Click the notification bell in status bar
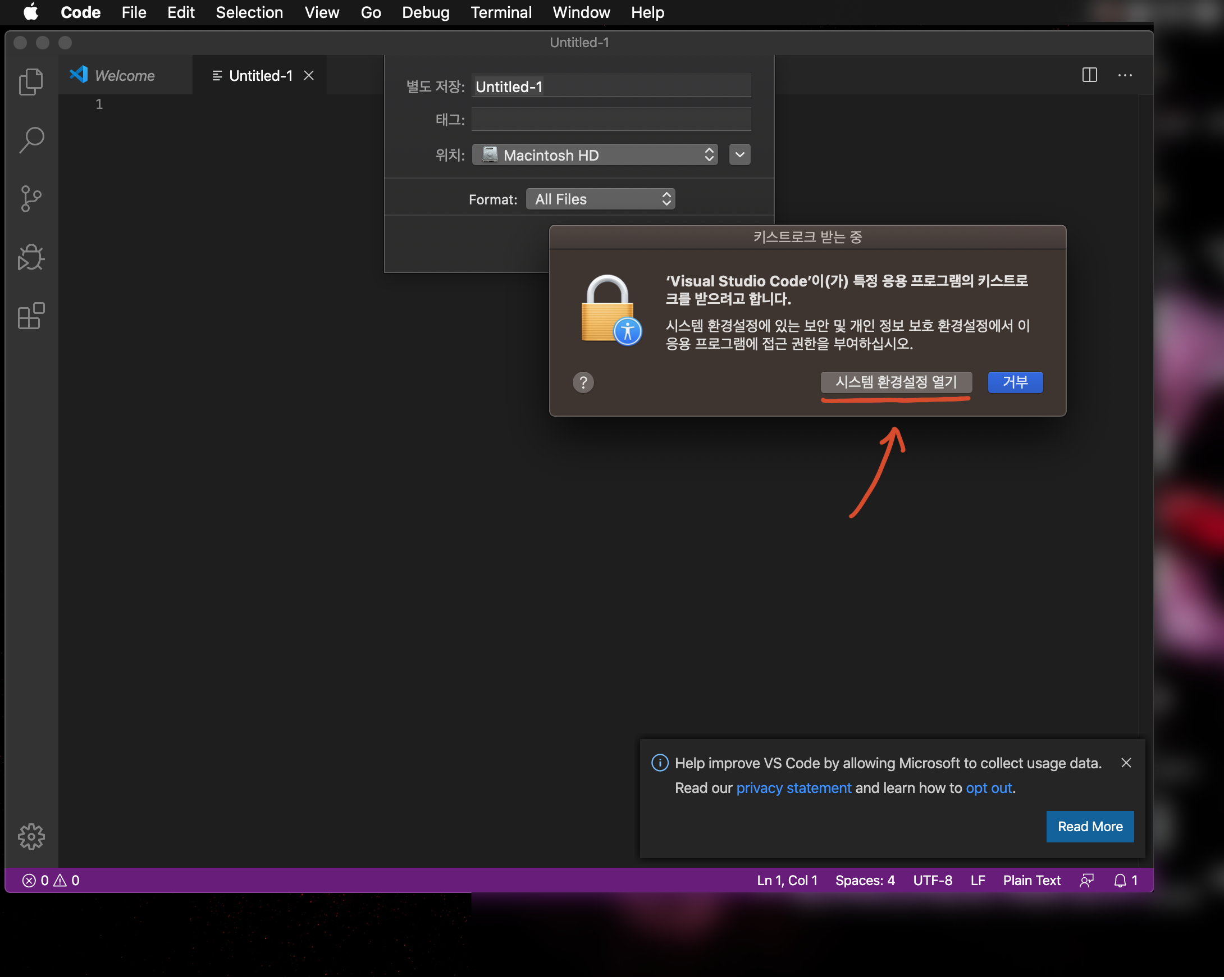 coord(1120,881)
